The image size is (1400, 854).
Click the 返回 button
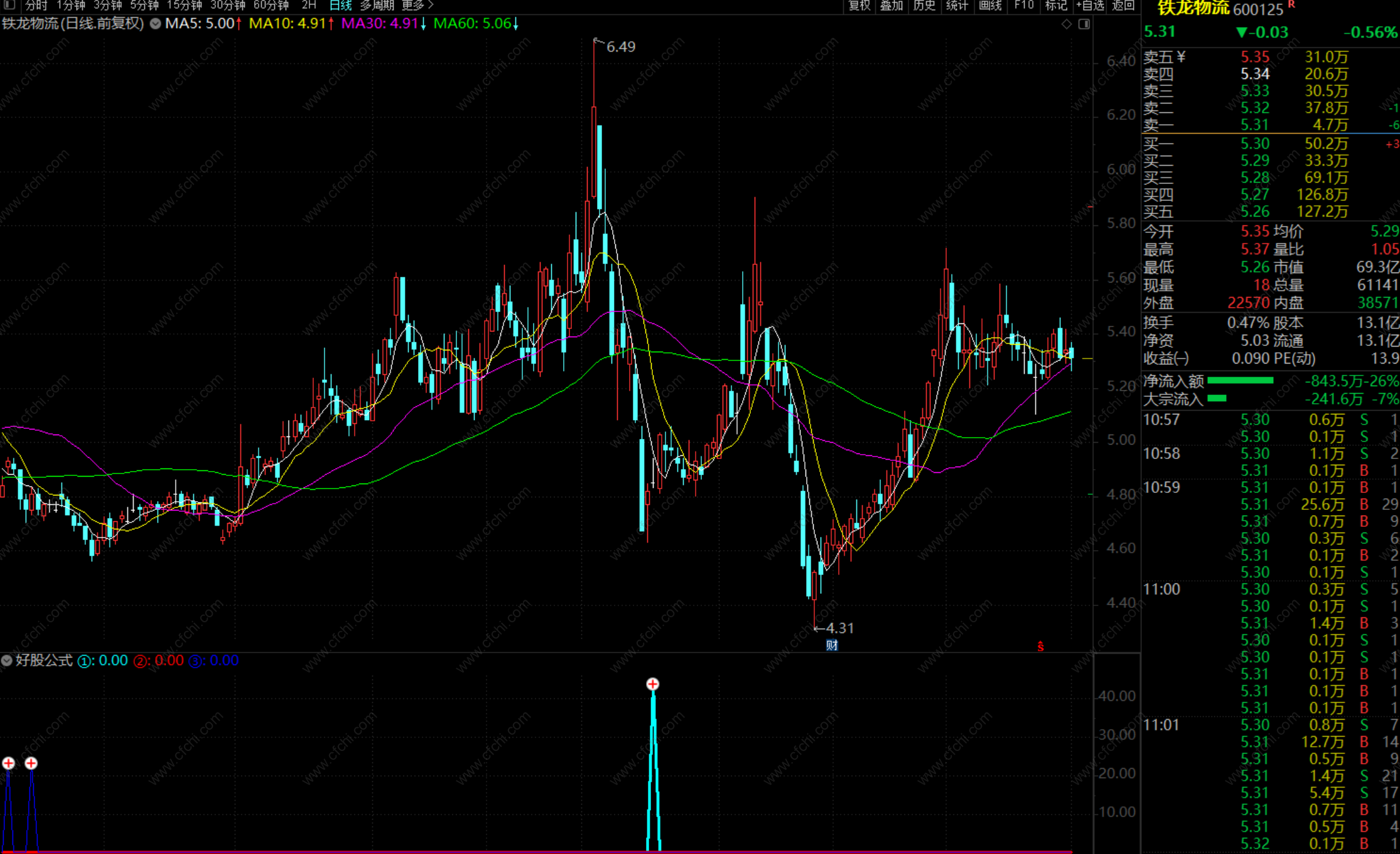click(1123, 5)
